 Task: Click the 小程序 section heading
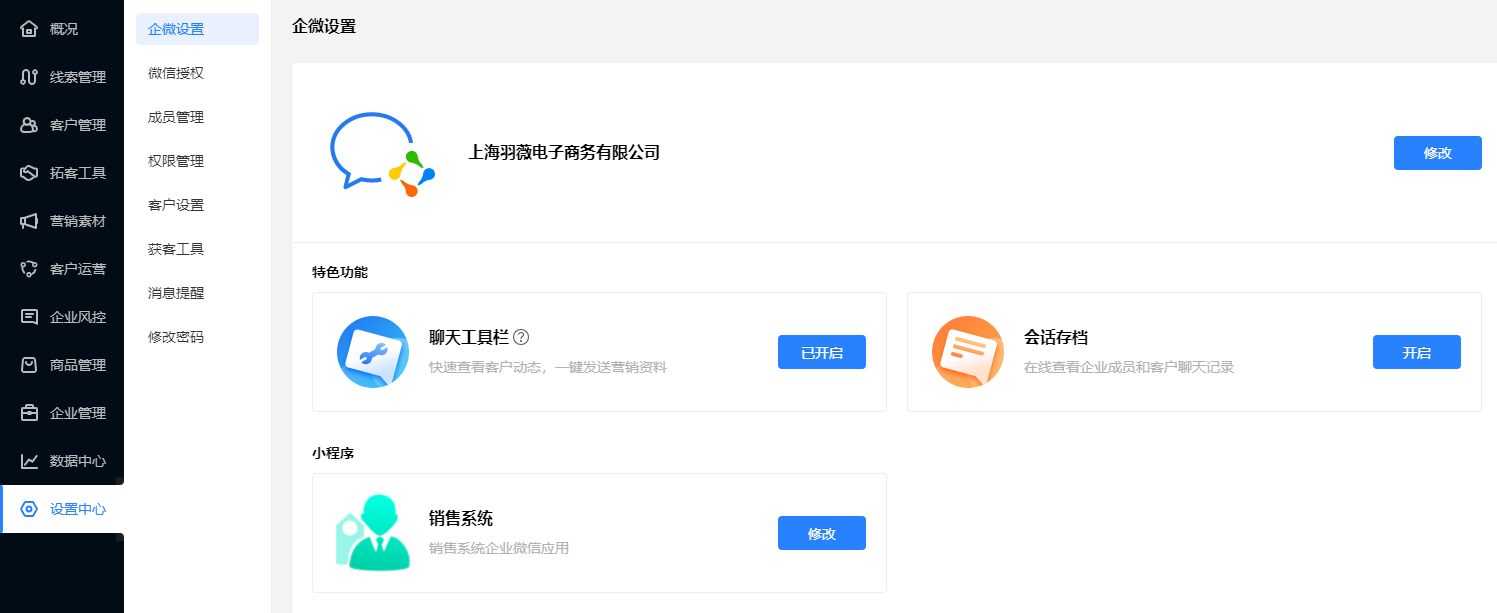coord(333,453)
